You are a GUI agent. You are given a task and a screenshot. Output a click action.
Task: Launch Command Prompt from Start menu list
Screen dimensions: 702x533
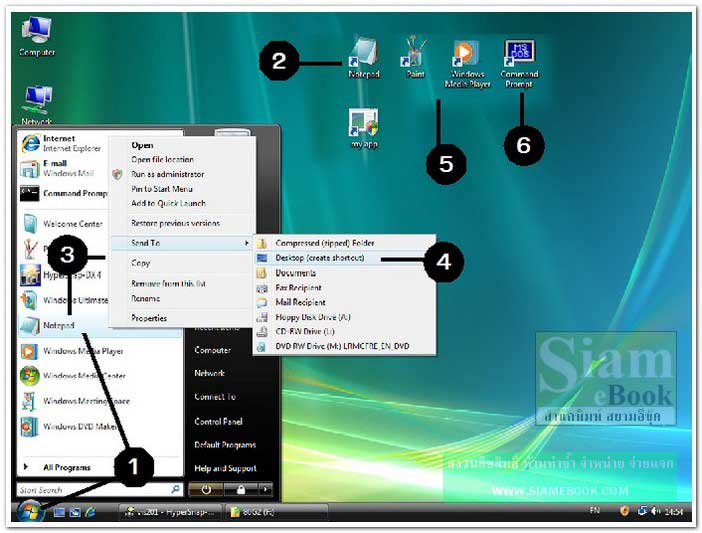(x=64, y=193)
